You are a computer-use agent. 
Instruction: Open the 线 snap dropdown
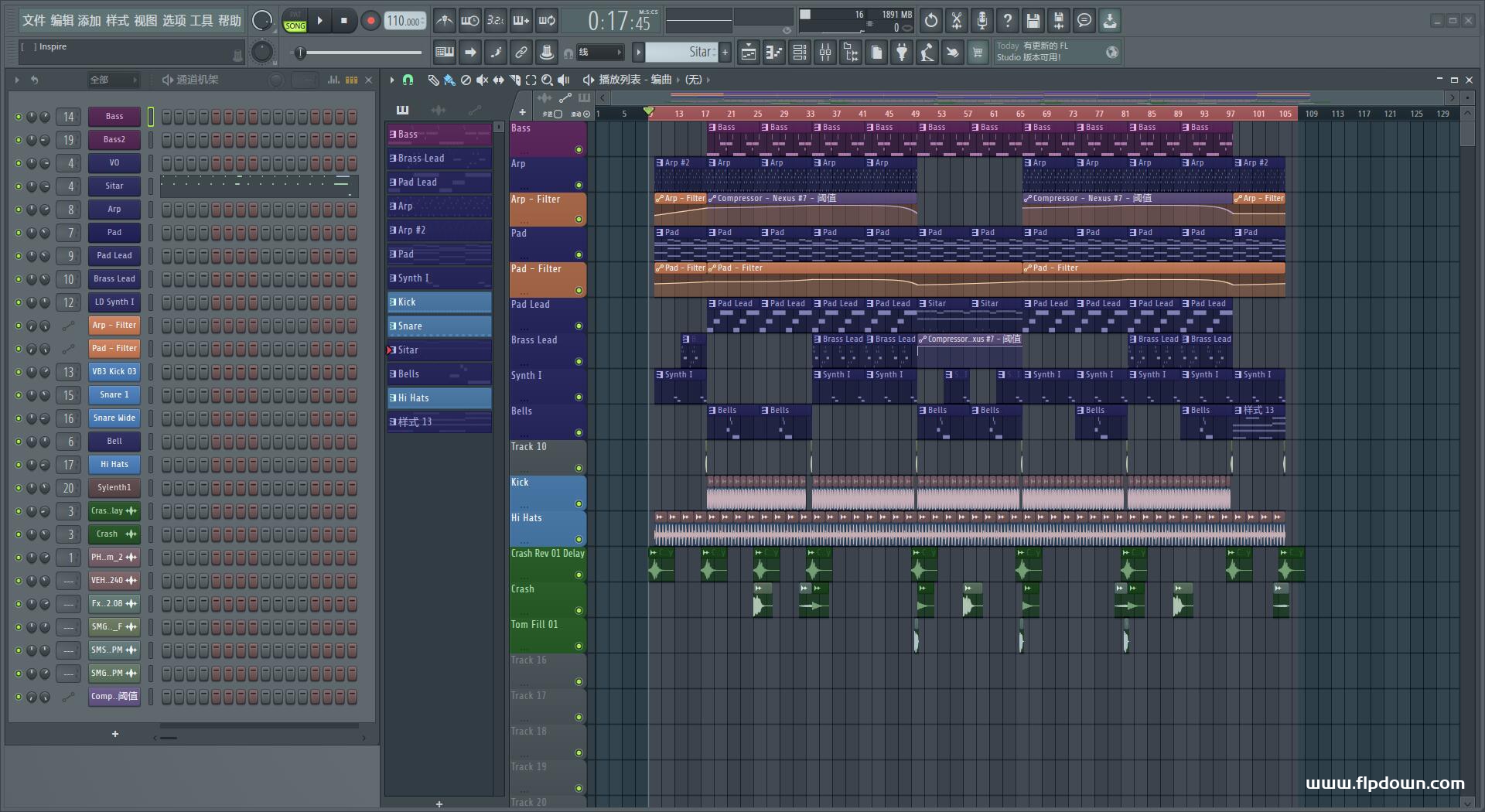[x=600, y=53]
